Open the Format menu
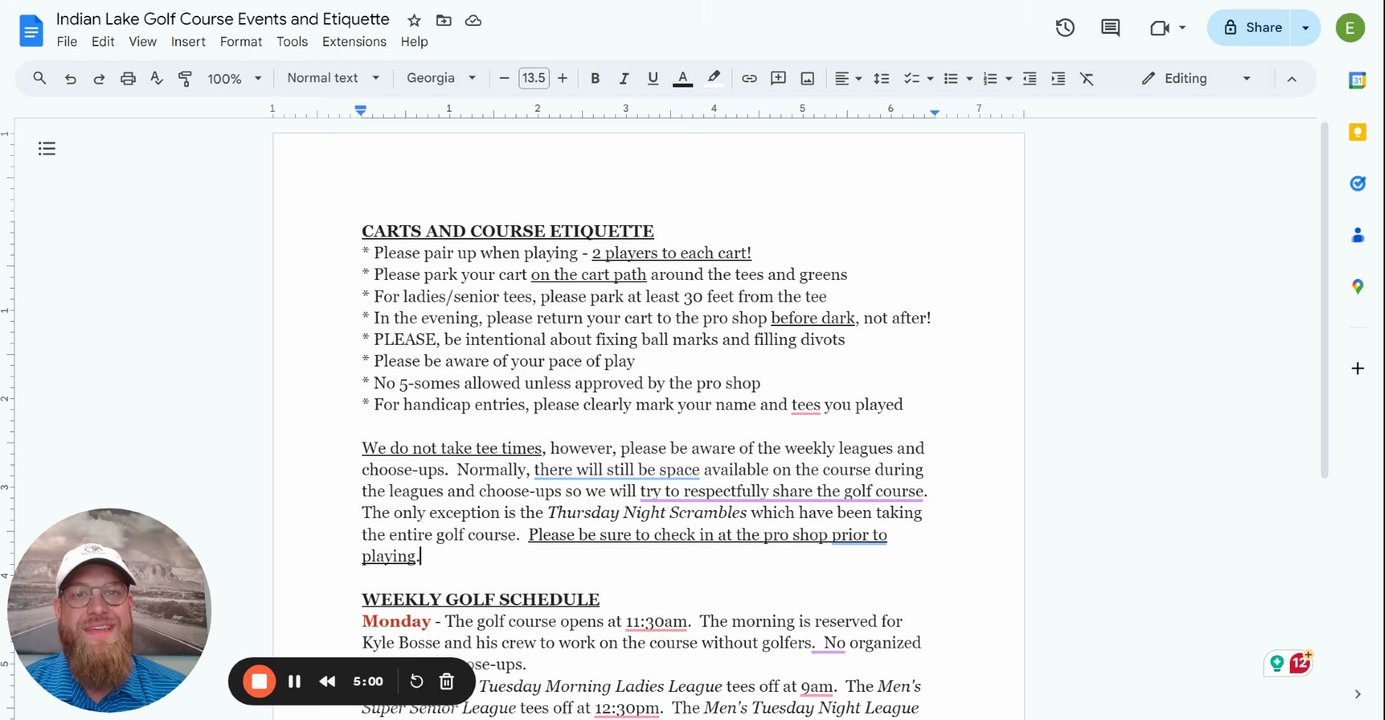1385x720 pixels. 241,42
